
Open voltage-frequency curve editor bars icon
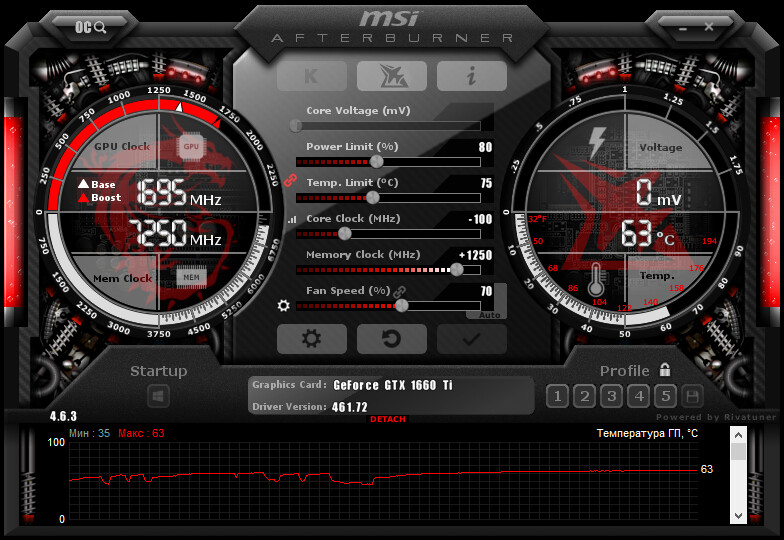(x=292, y=219)
